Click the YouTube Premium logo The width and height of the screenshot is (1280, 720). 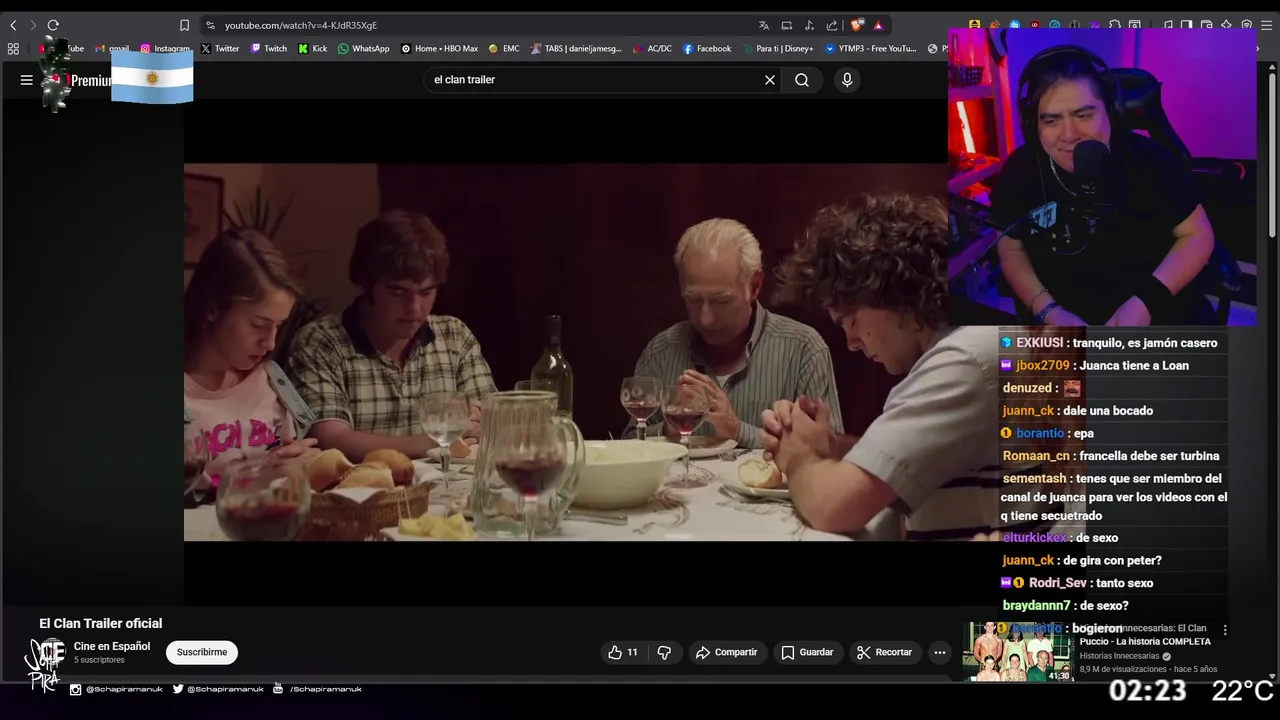[x=80, y=80]
